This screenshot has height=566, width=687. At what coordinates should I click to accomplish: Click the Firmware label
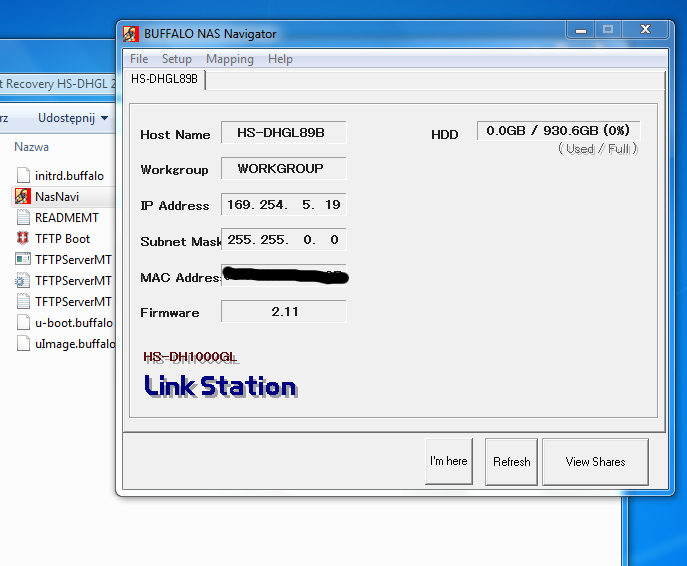170,312
